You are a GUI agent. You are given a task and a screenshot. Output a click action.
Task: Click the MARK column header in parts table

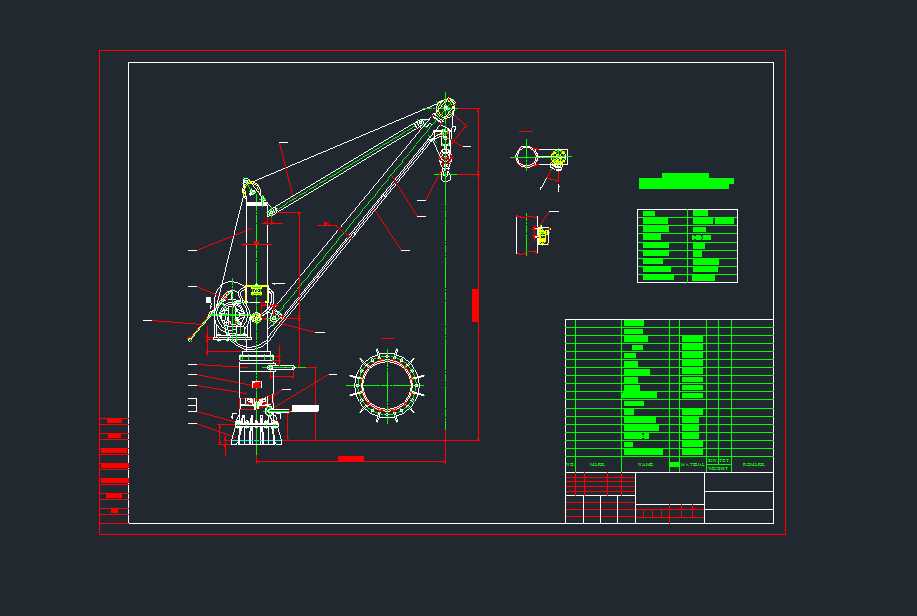click(597, 465)
